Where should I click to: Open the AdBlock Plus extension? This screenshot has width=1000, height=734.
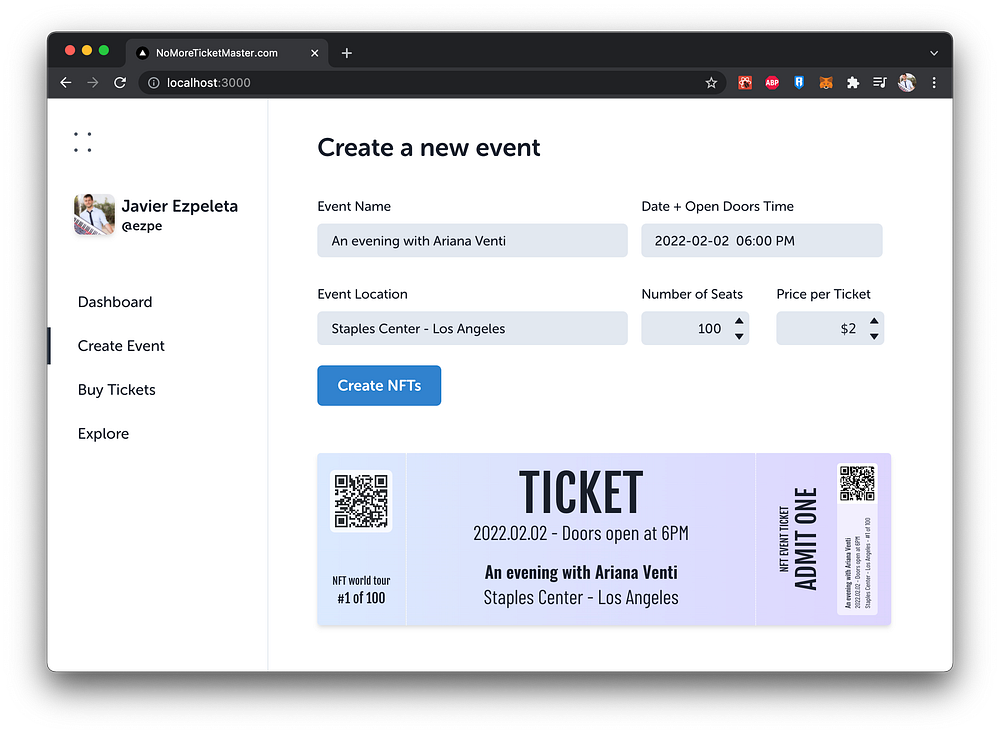pyautogui.click(x=772, y=83)
